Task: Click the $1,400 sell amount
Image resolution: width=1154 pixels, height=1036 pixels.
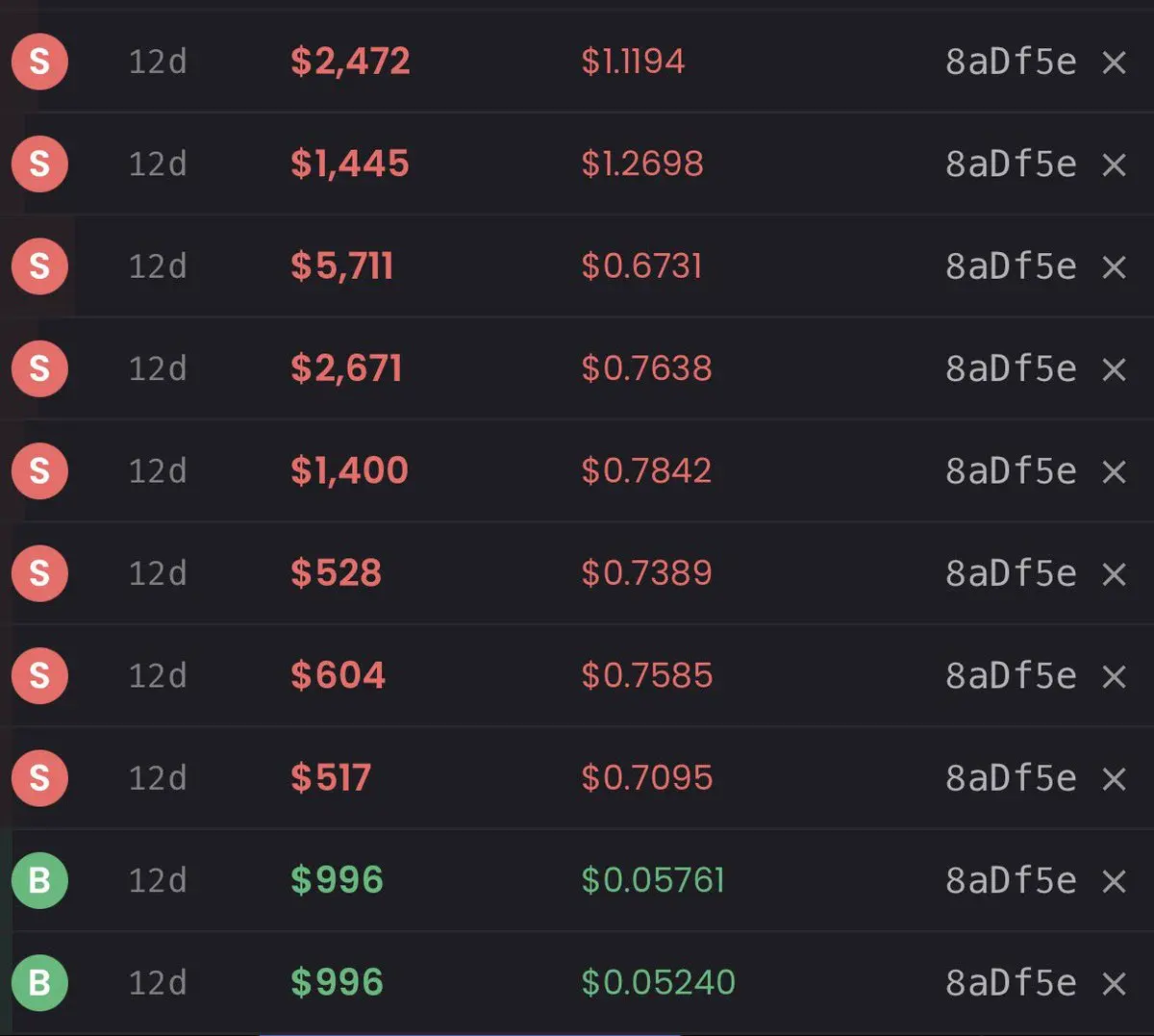Action: (x=349, y=470)
